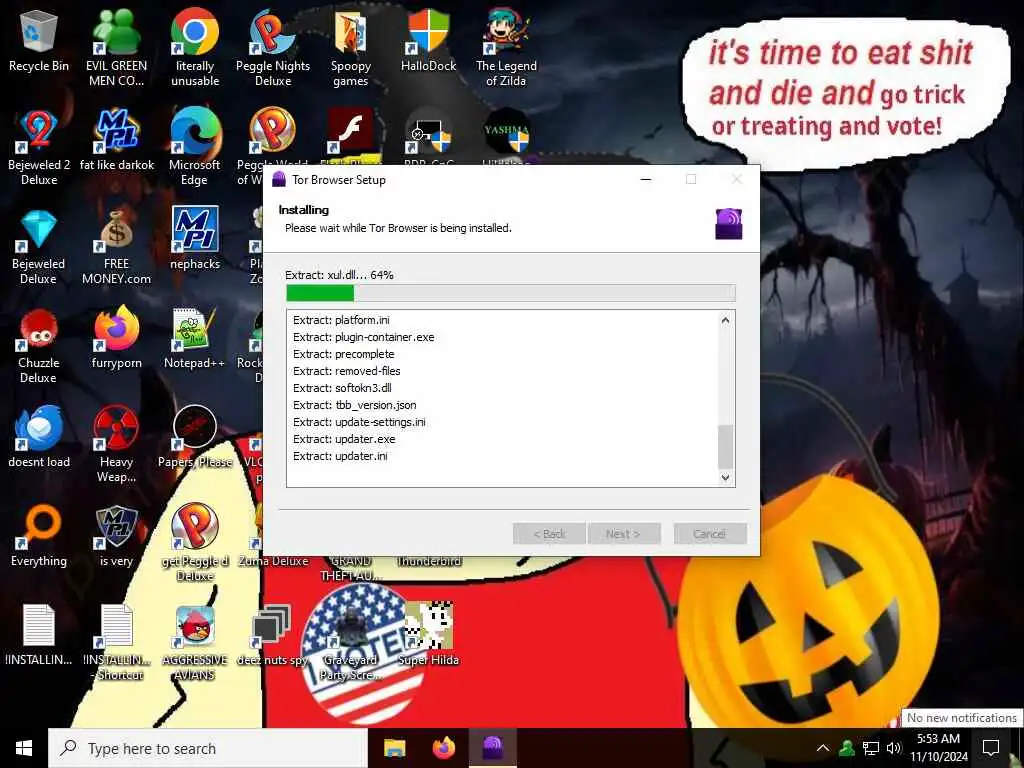The height and width of the screenshot is (768, 1024).
Task: Click the extract log scrollbar thumb
Action: click(726, 447)
